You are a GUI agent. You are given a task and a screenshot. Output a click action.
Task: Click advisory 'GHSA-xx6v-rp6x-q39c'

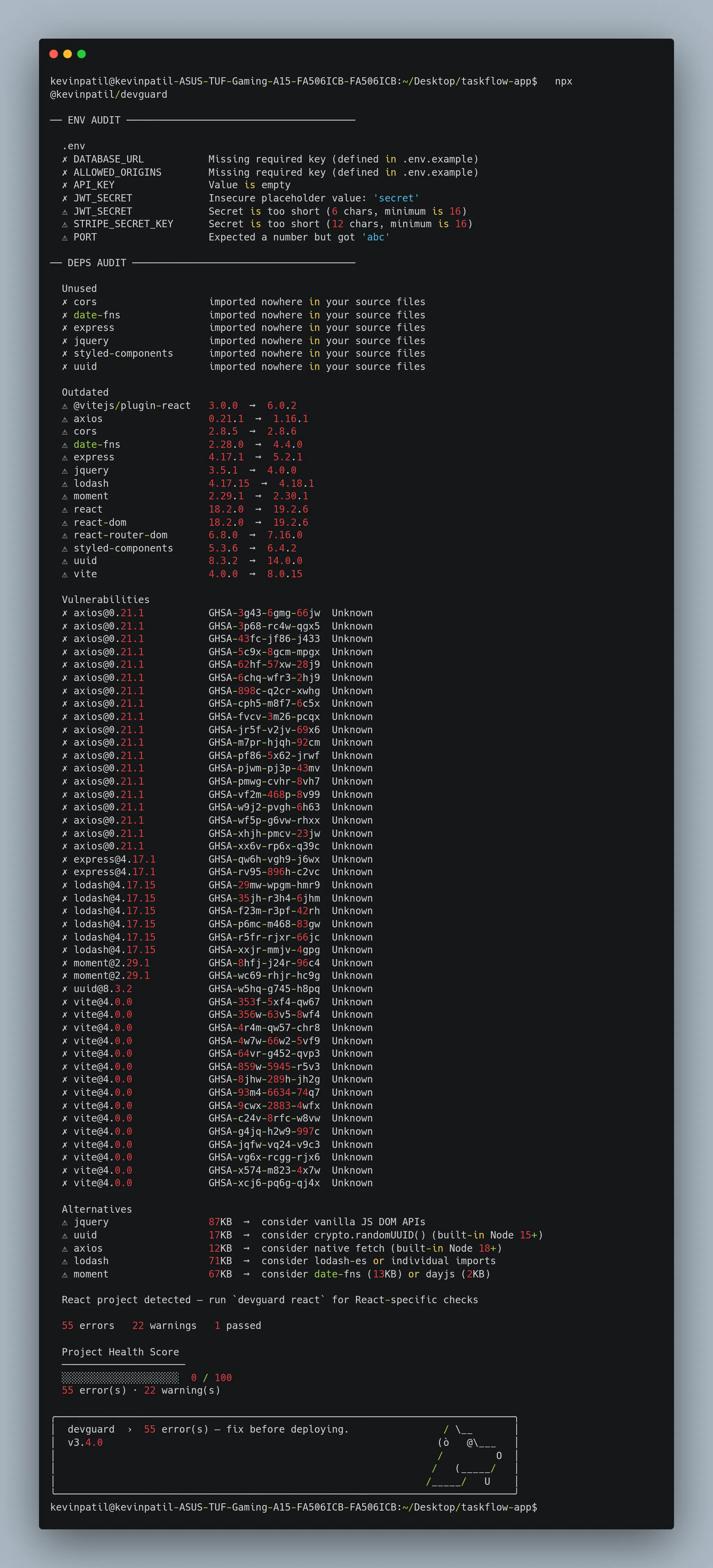click(264, 846)
